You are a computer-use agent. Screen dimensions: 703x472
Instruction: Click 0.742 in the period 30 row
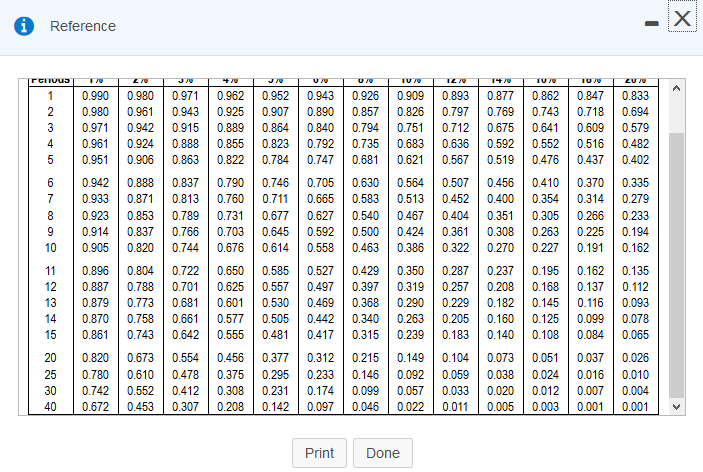pyautogui.click(x=95, y=391)
